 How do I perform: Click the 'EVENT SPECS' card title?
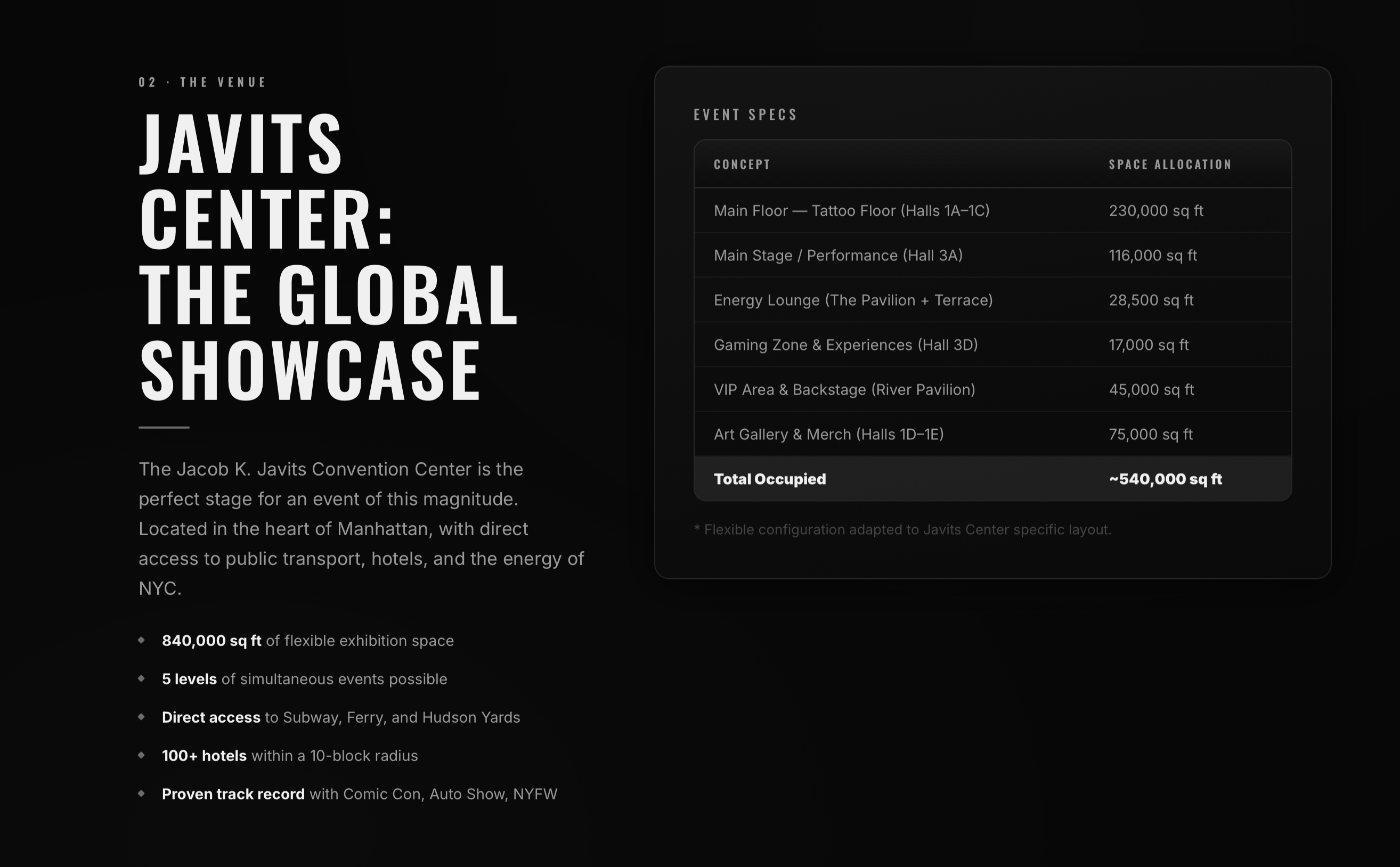(745, 114)
